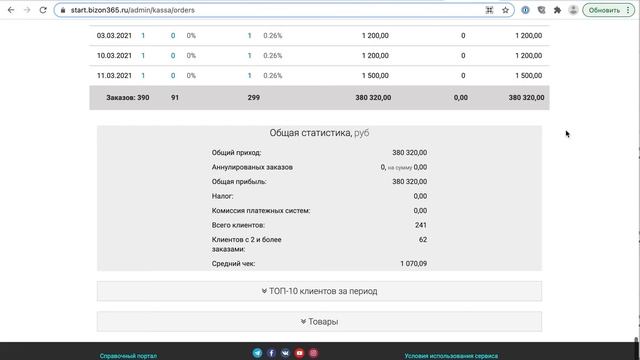Click the Налог label
640x360 pixels.
(222, 196)
